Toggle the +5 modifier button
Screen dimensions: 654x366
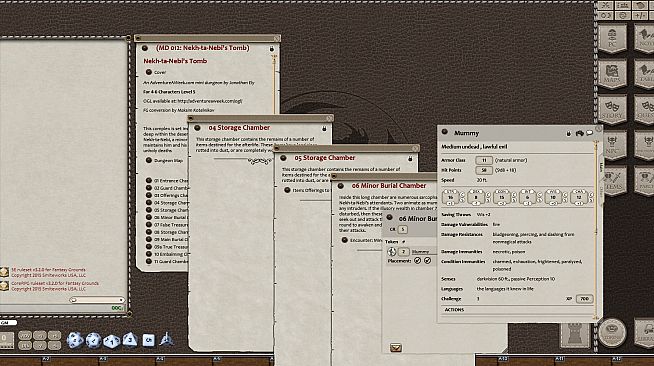click(54, 336)
